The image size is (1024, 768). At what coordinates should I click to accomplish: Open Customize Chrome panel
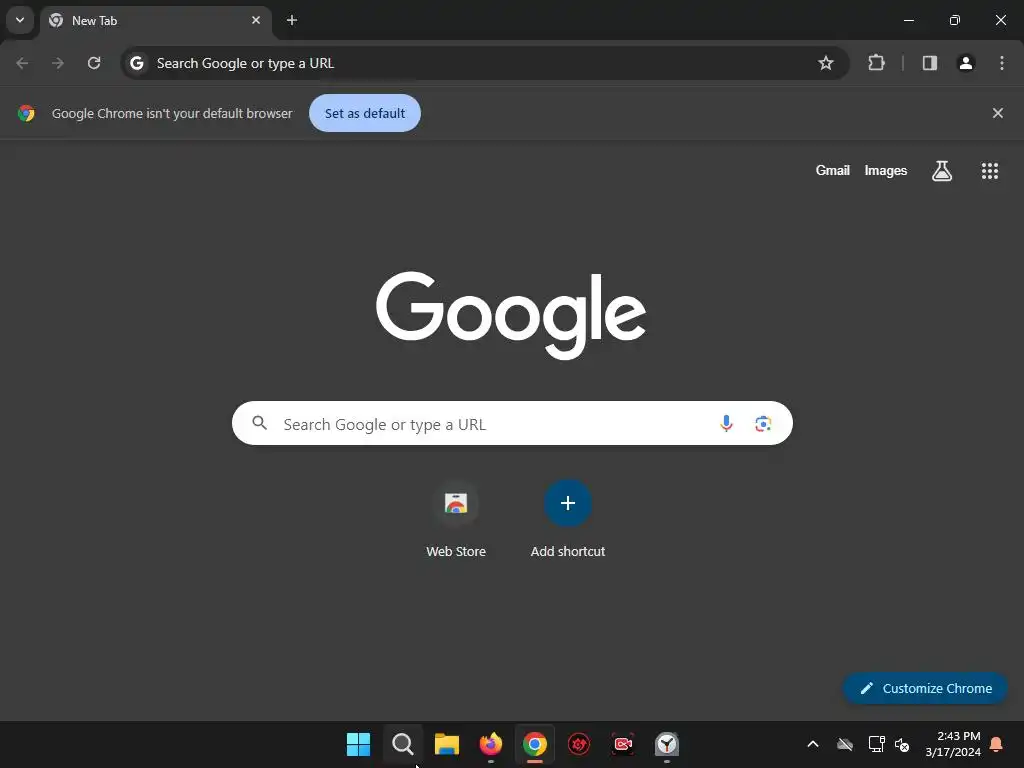point(925,688)
